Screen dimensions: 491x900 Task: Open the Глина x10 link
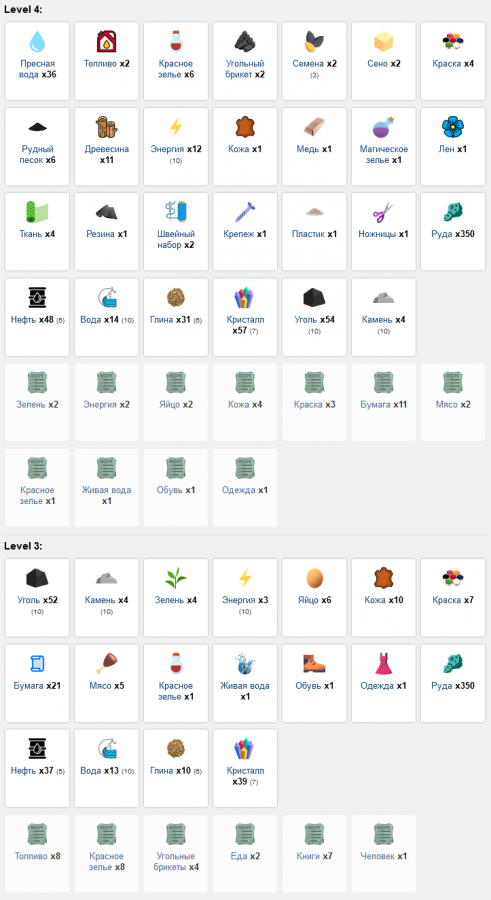tap(171, 771)
